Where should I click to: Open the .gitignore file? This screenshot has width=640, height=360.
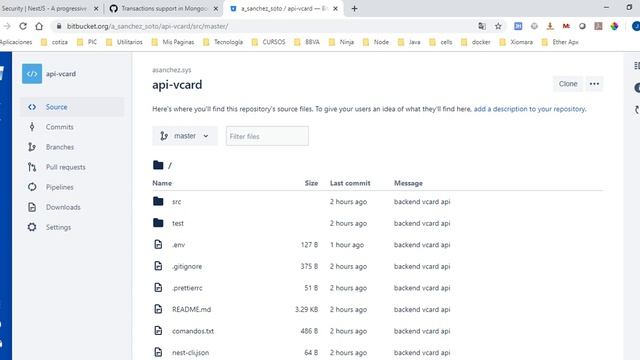click(x=187, y=267)
